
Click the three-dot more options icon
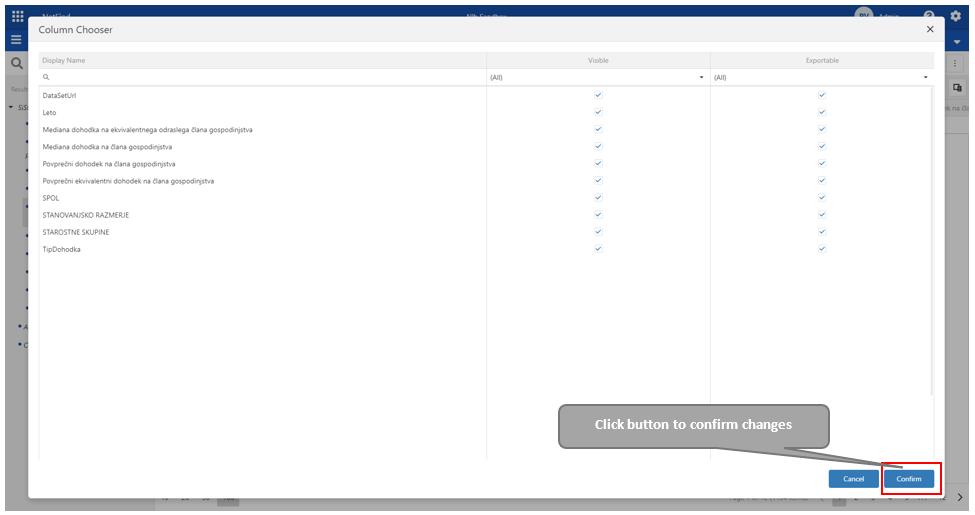(956, 63)
